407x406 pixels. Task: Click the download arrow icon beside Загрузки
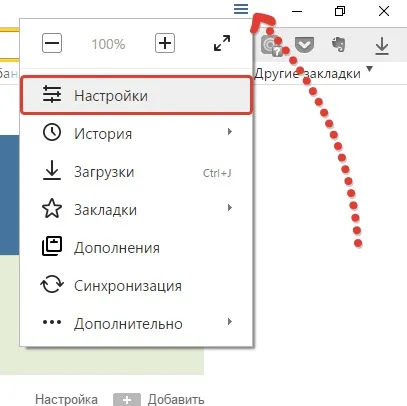coord(52,170)
